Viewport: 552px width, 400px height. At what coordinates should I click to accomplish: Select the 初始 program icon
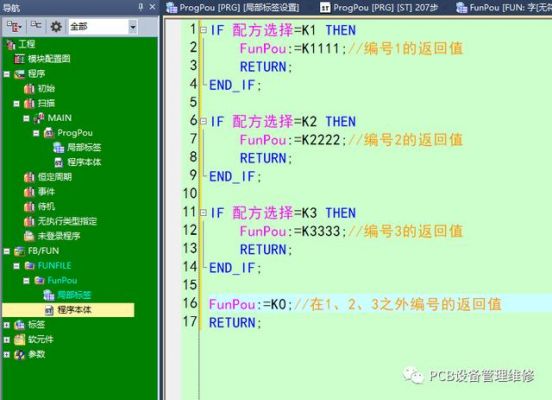pyautogui.click(x=29, y=89)
